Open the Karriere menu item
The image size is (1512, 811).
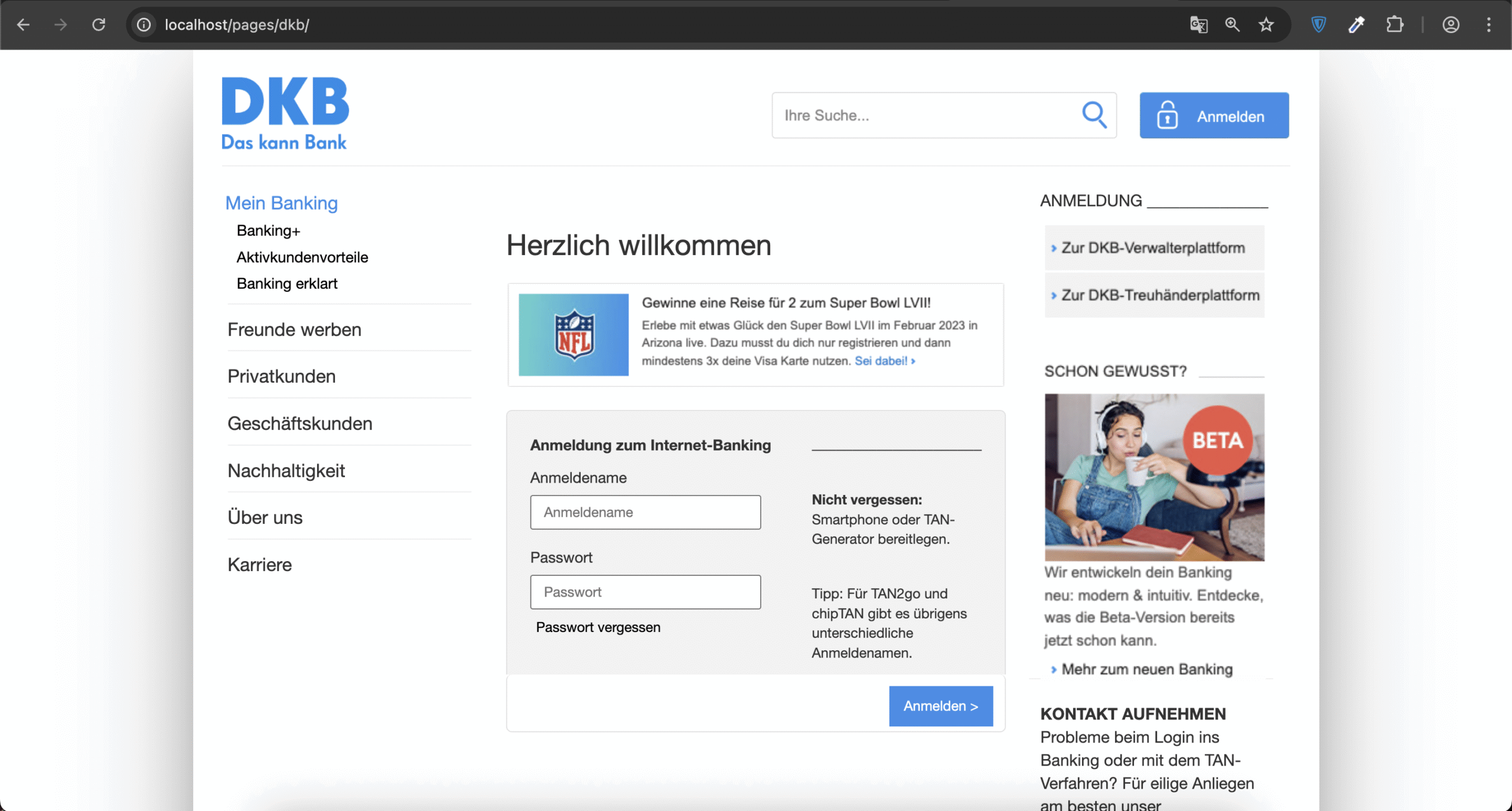[x=260, y=565]
